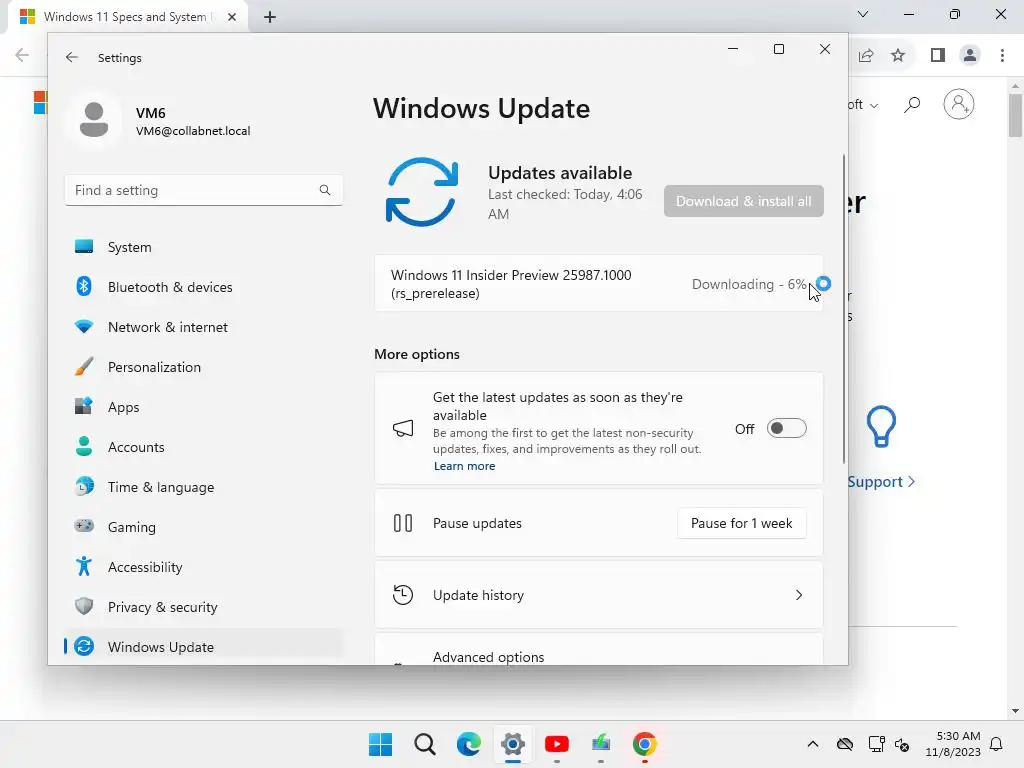
Task: Open Advanced options row
Action: (599, 649)
